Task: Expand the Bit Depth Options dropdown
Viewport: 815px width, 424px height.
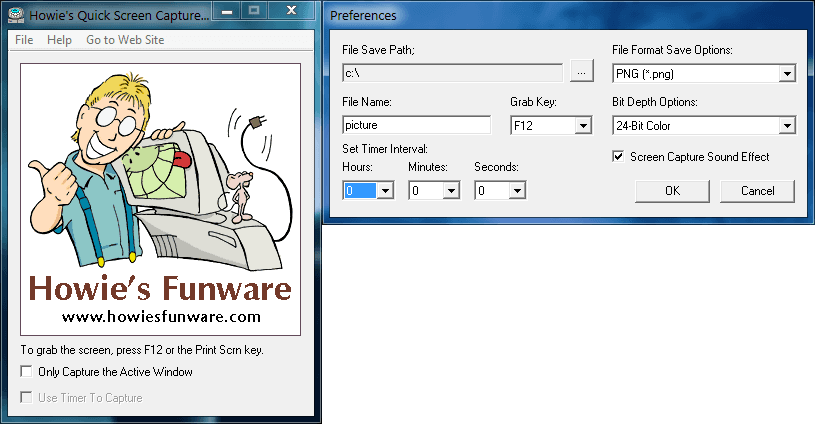Action: click(787, 126)
